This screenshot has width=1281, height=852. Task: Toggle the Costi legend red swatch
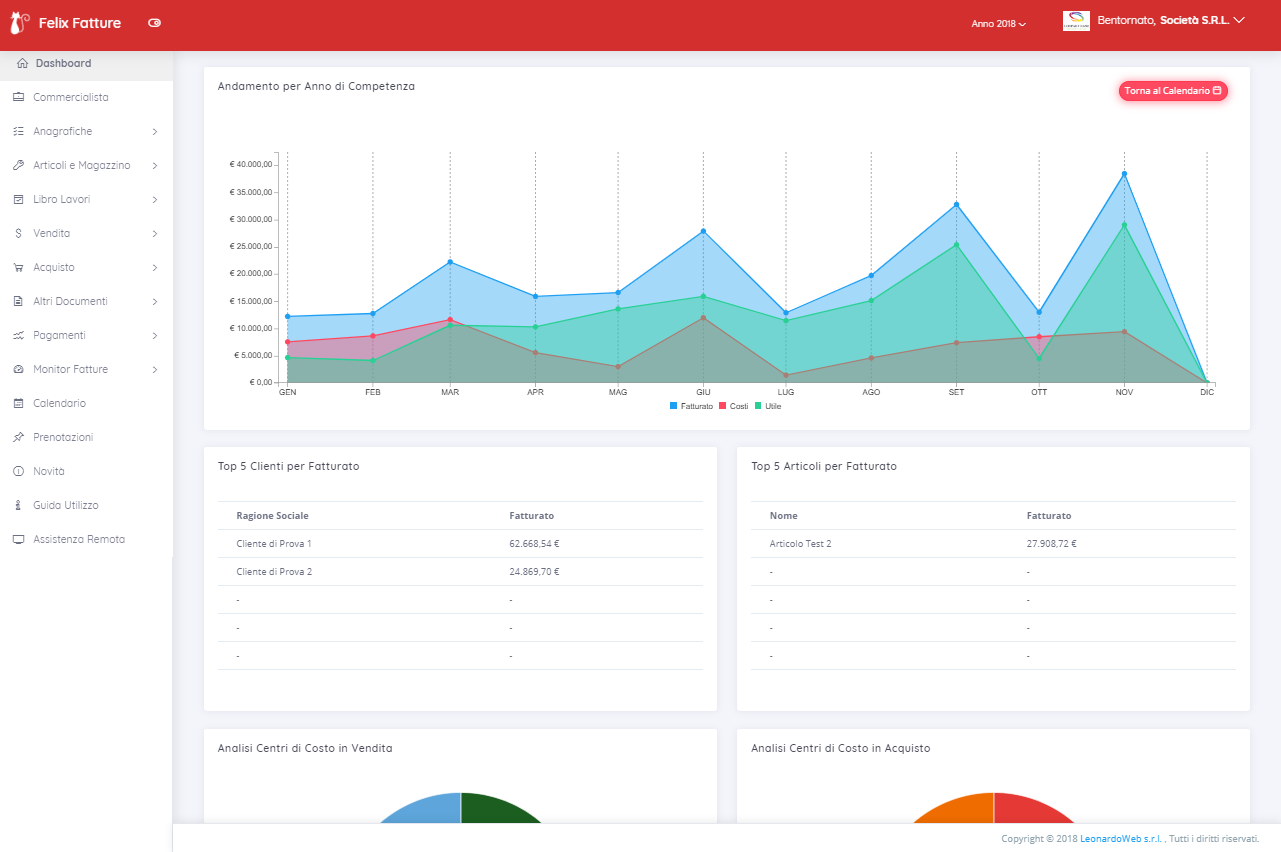[722, 406]
